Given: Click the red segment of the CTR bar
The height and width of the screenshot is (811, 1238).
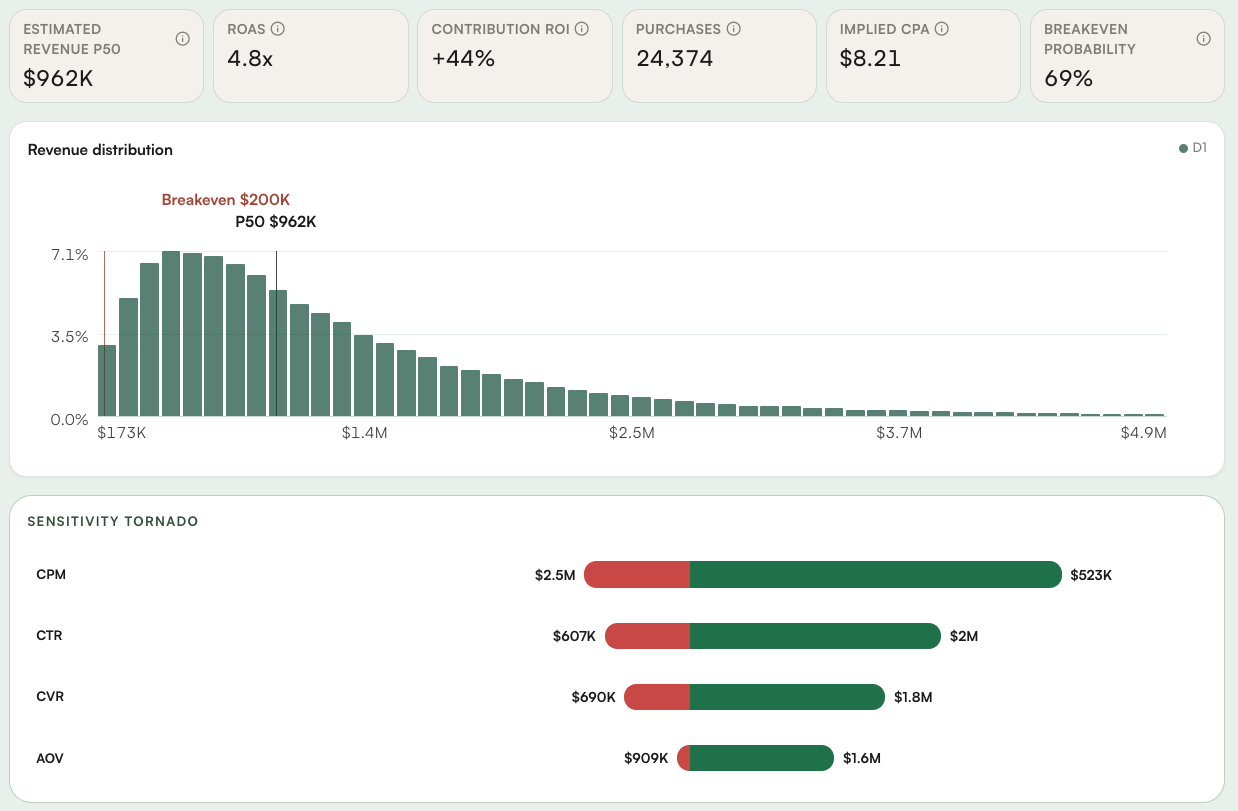Looking at the screenshot, I should click(x=648, y=636).
